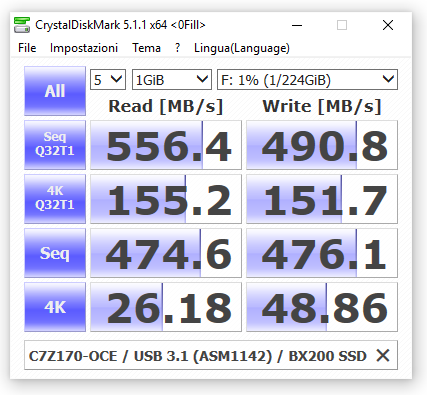Close the CrystalDiskMark window
The height and width of the screenshot is (395, 427).
[x=388, y=25]
